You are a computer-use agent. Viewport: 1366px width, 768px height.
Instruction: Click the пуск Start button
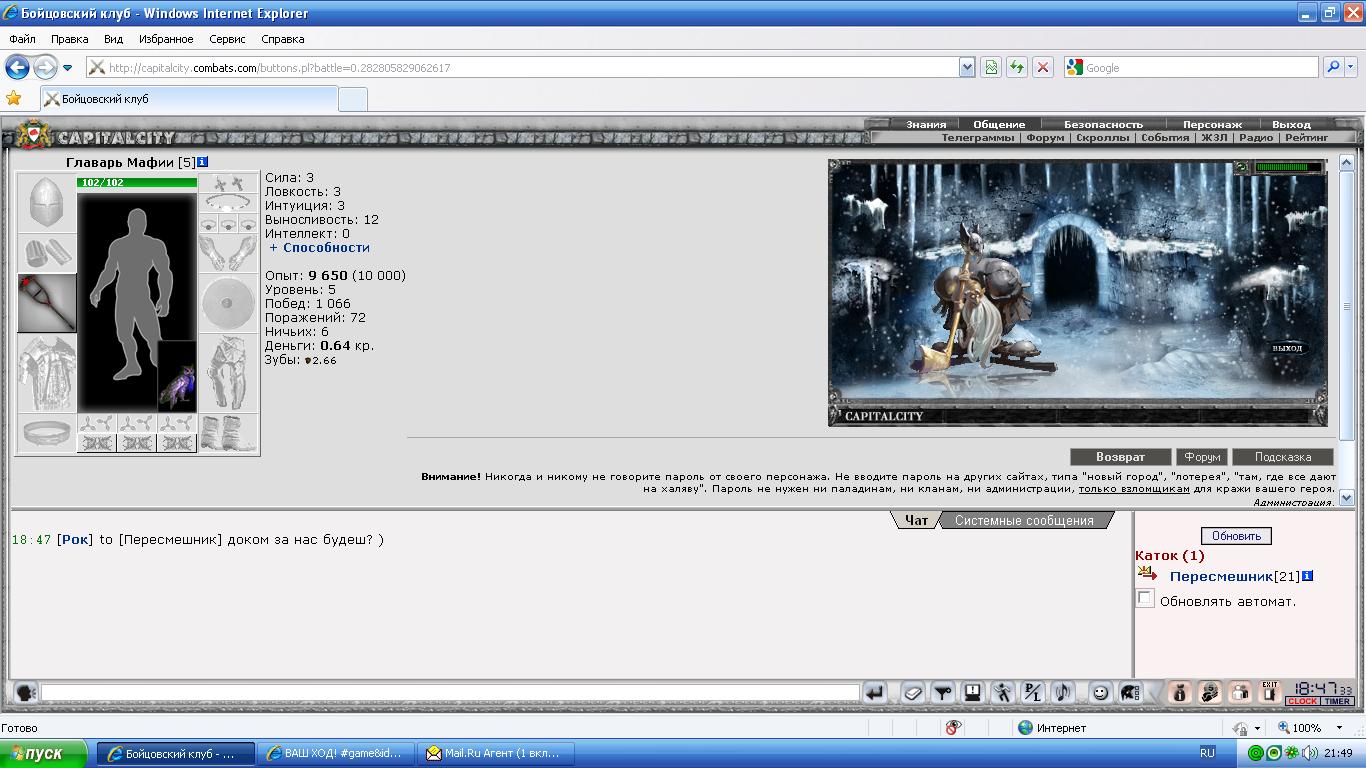(x=45, y=754)
